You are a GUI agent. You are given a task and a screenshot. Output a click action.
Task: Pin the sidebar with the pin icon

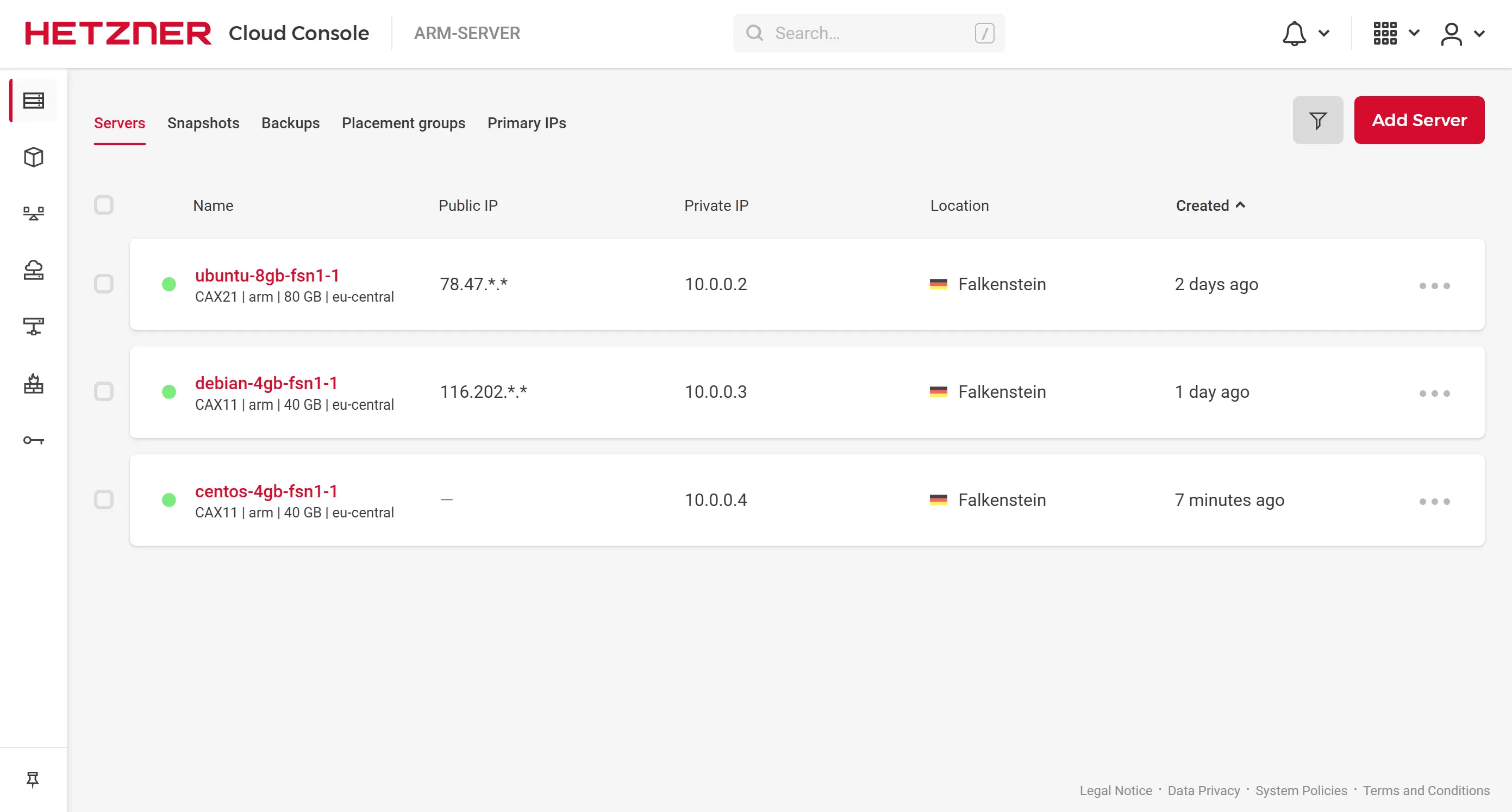coord(33,779)
